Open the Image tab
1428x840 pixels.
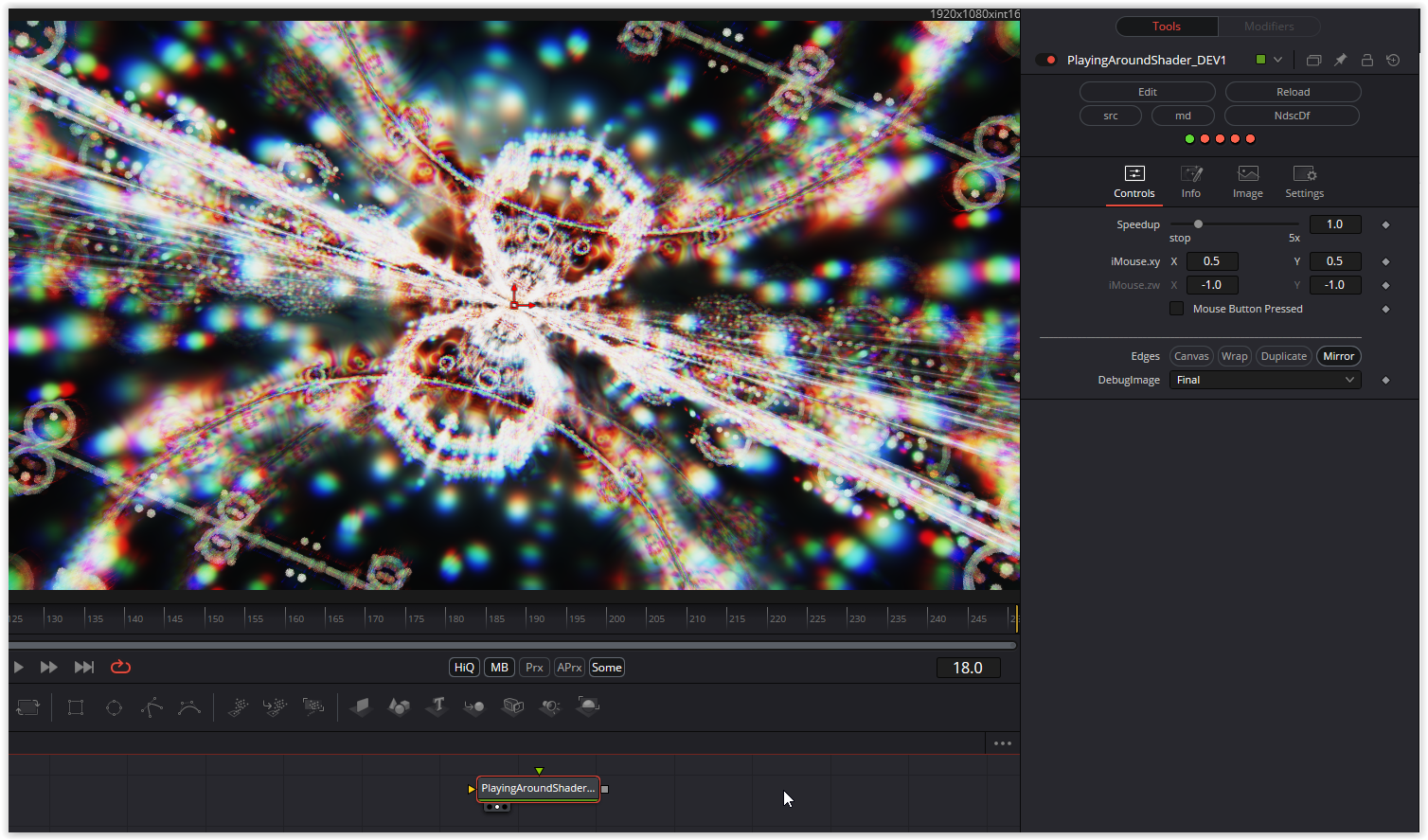pos(1248,183)
